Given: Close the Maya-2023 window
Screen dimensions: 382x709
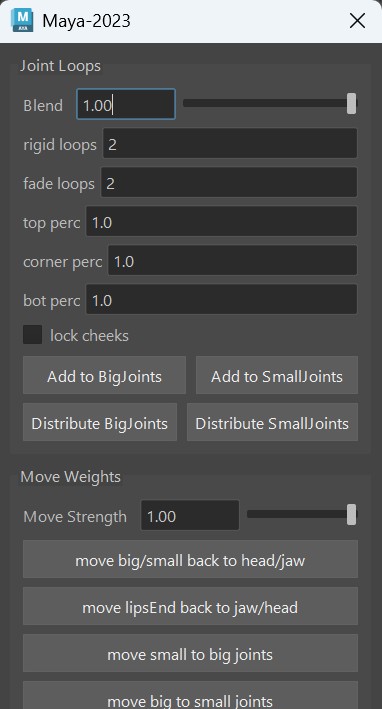Looking at the screenshot, I should coord(357,21).
